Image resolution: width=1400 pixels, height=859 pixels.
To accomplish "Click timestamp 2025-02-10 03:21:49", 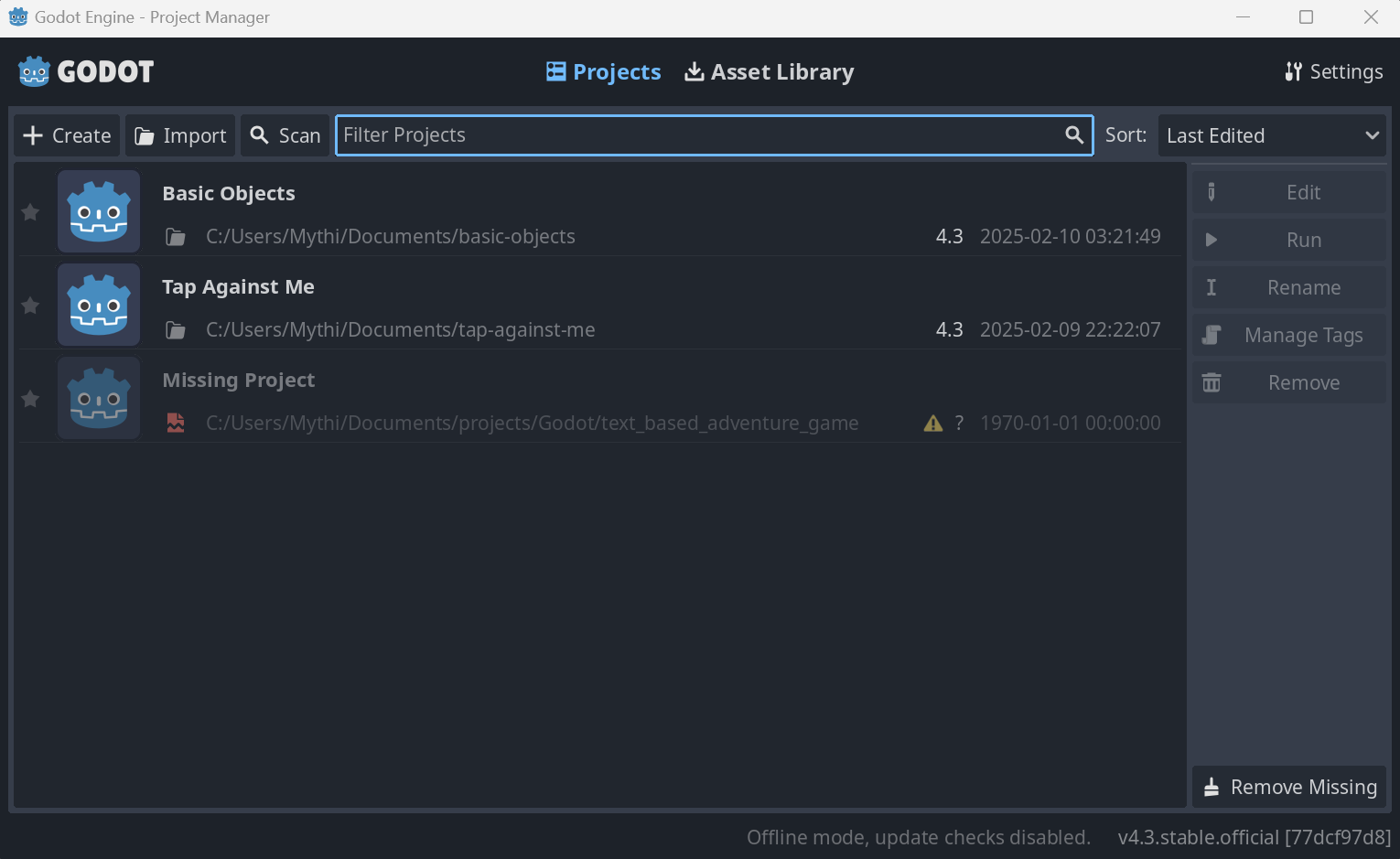I will coord(1071,237).
